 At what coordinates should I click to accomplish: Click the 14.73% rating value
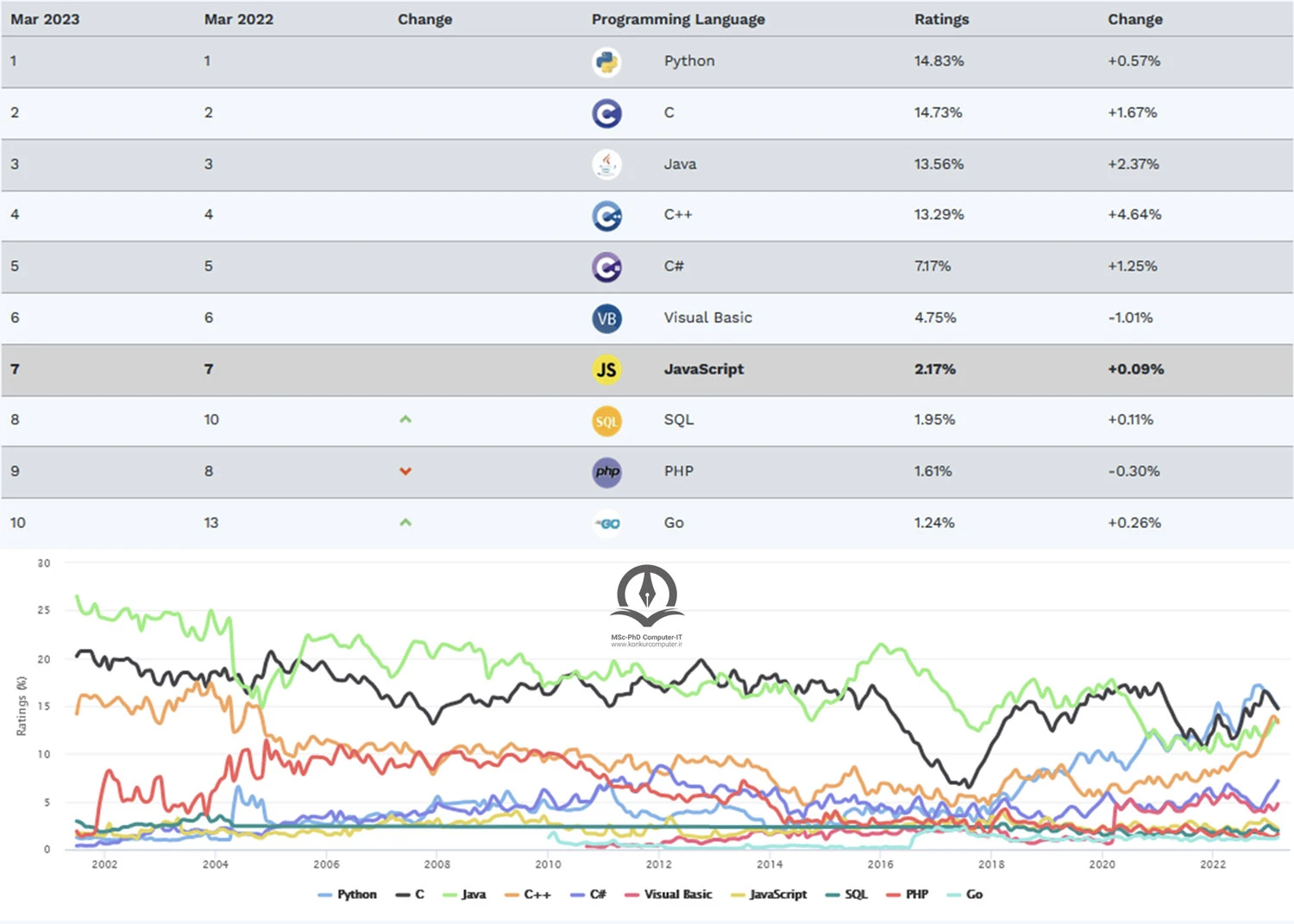click(x=939, y=112)
